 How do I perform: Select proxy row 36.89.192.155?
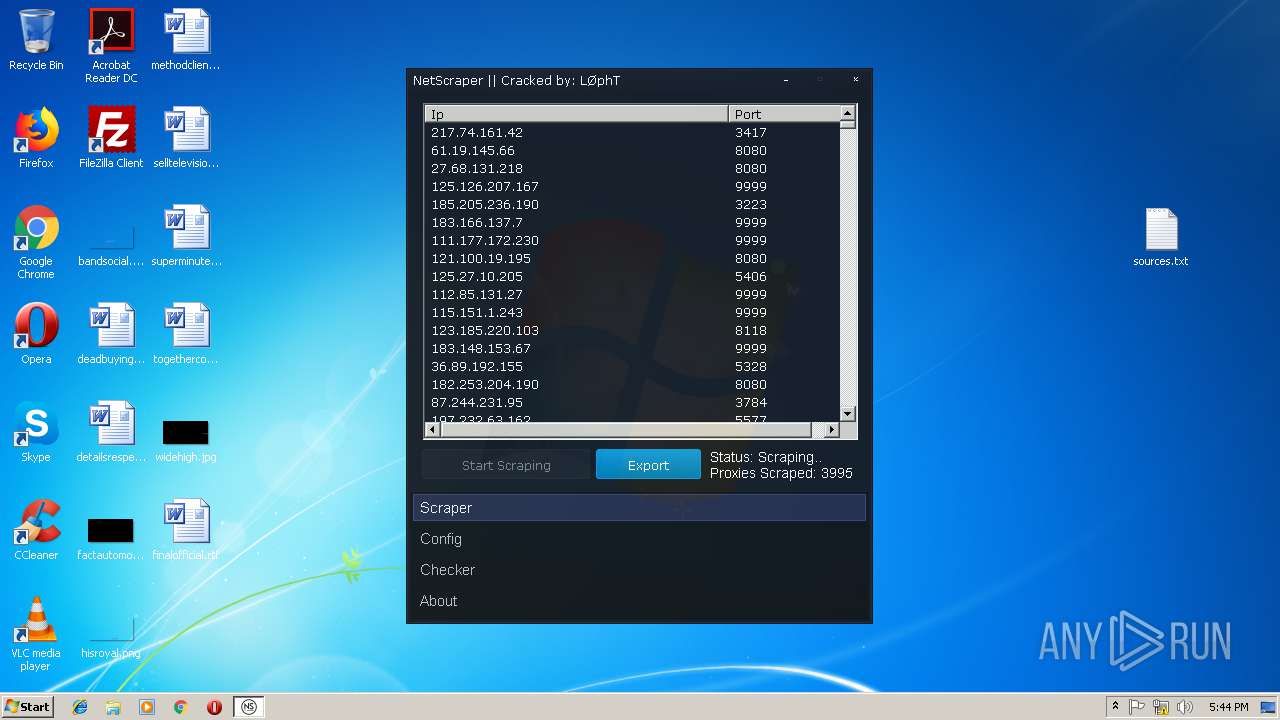tap(632, 366)
